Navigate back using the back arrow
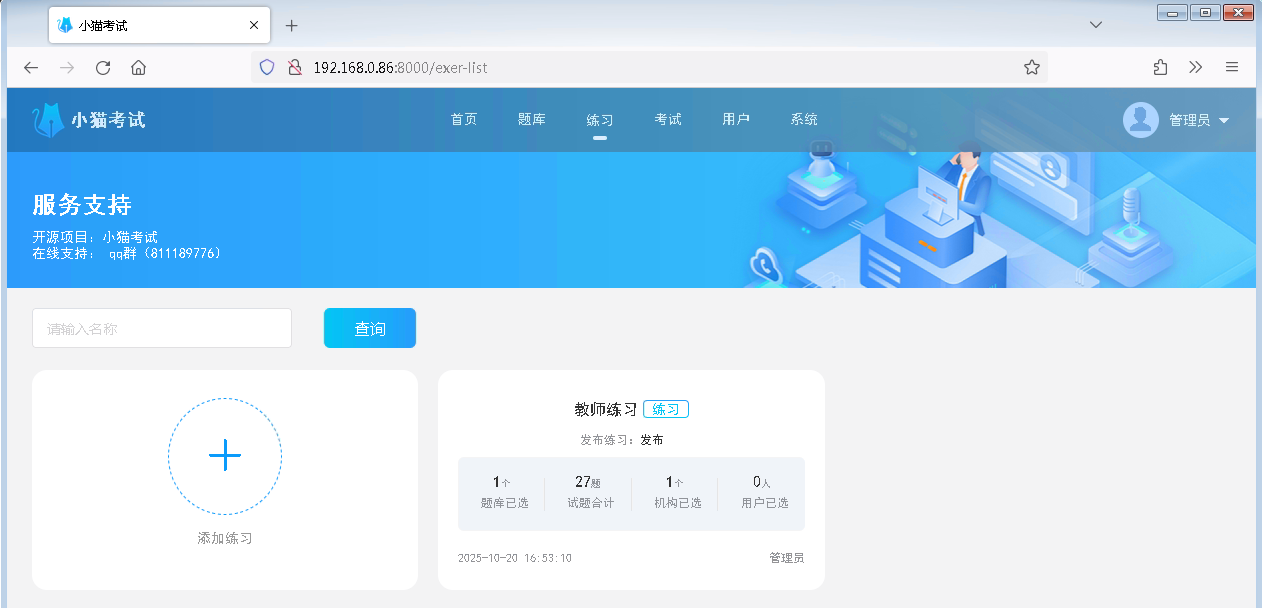 [x=30, y=67]
